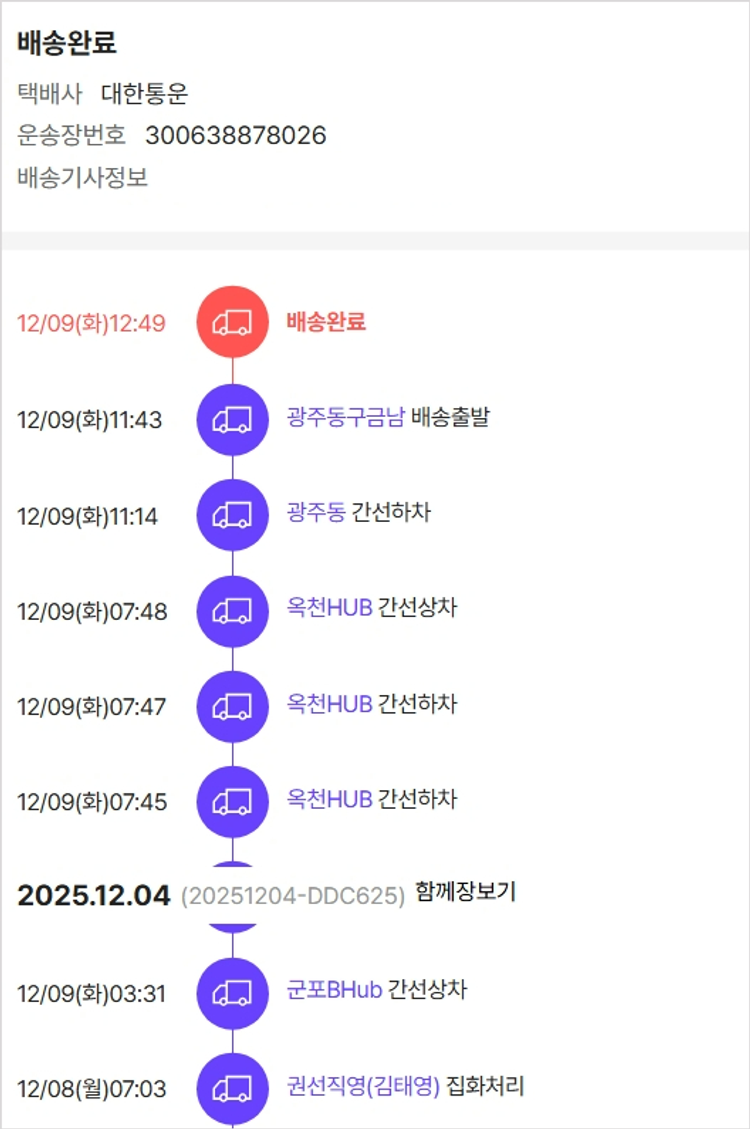
Task: Click the red 배송완료 status text
Action: (326, 322)
